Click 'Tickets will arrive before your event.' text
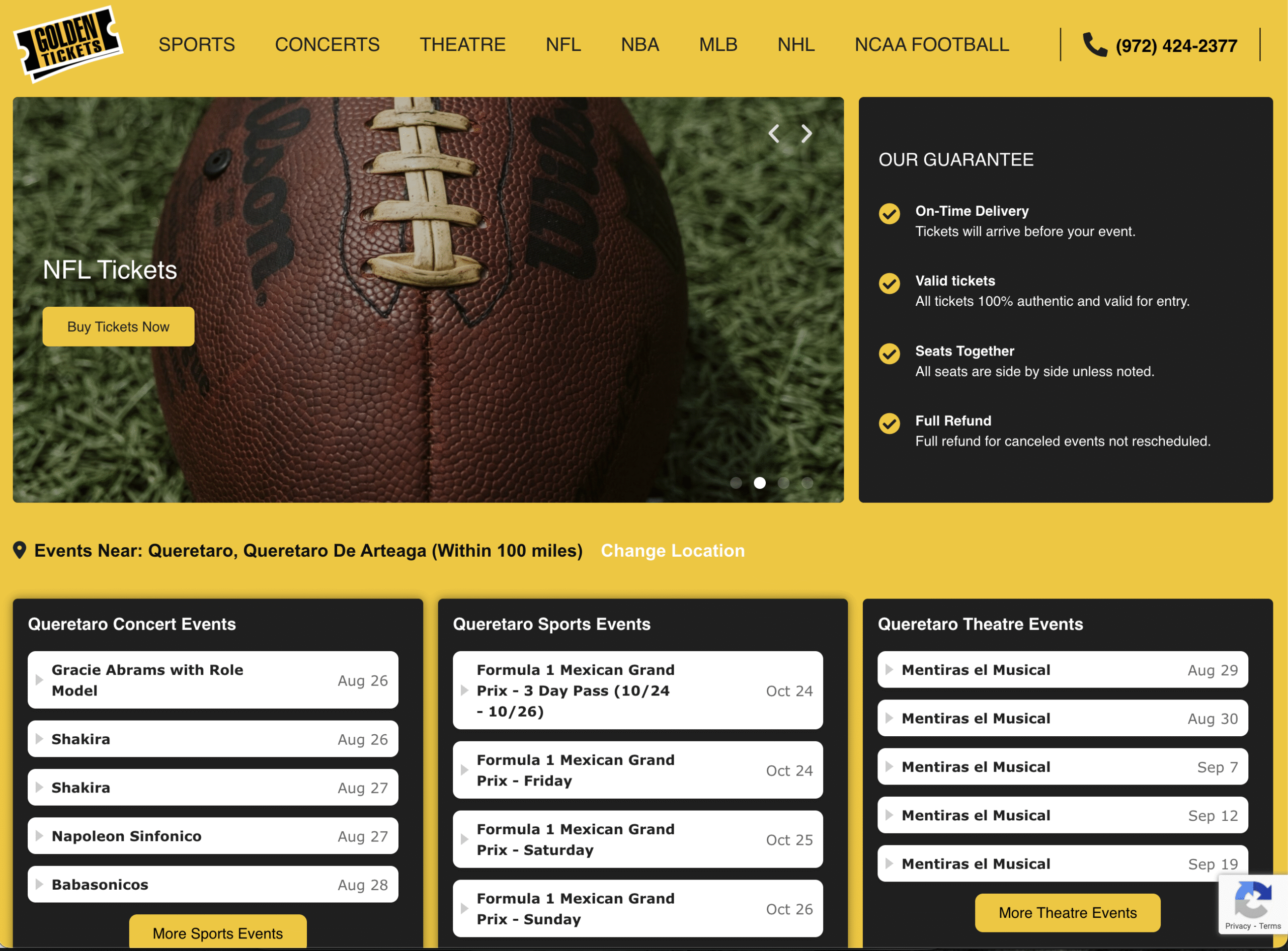 (x=1025, y=231)
